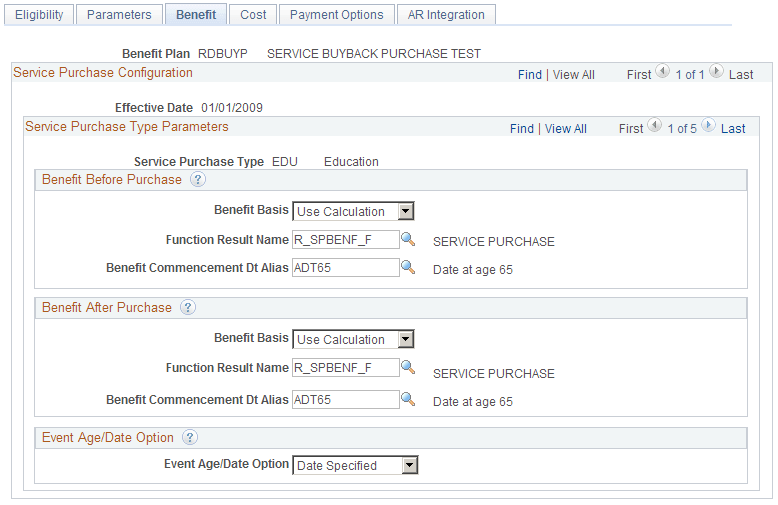Click the 'RDBUYP' benefit plan code

coord(223,54)
